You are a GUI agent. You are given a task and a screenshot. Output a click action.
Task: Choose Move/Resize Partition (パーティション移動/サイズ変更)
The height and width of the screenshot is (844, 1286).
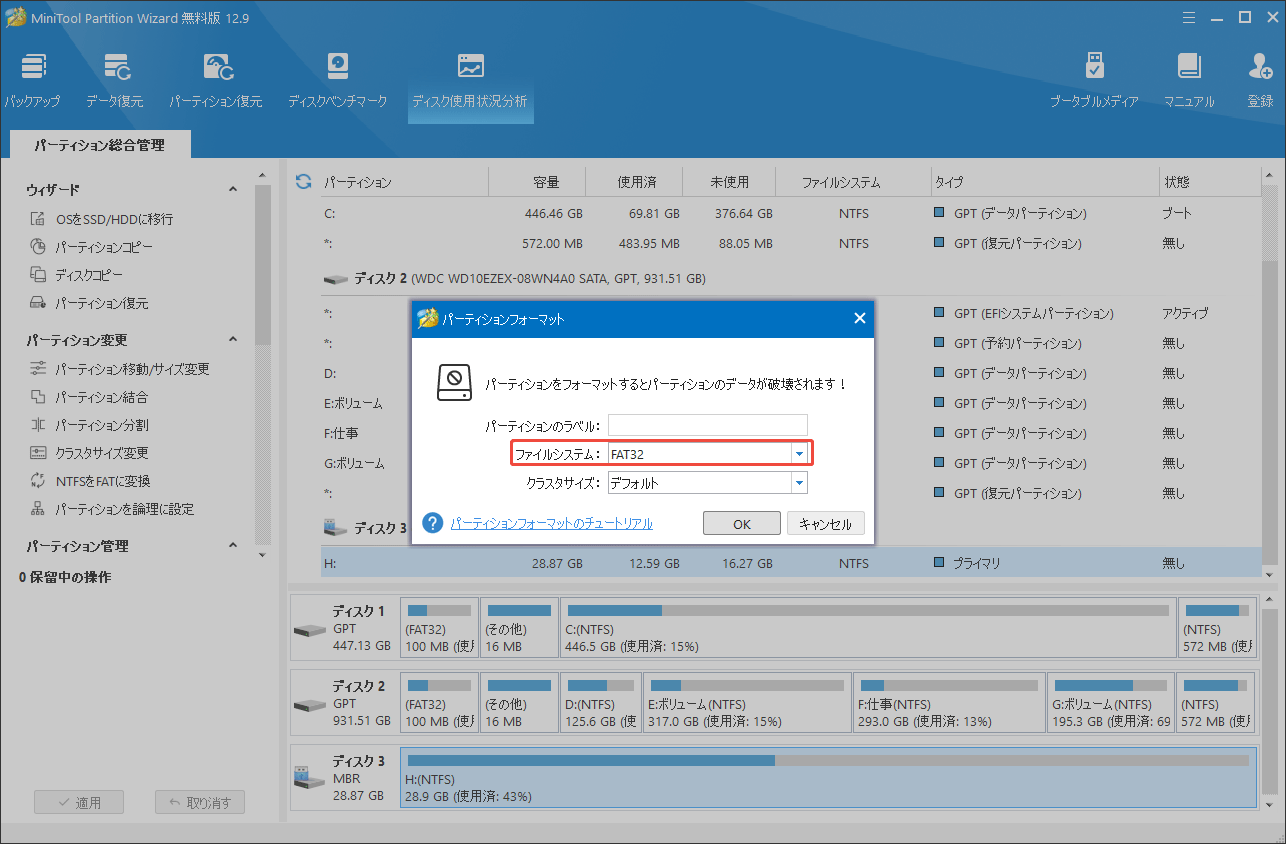[119, 369]
